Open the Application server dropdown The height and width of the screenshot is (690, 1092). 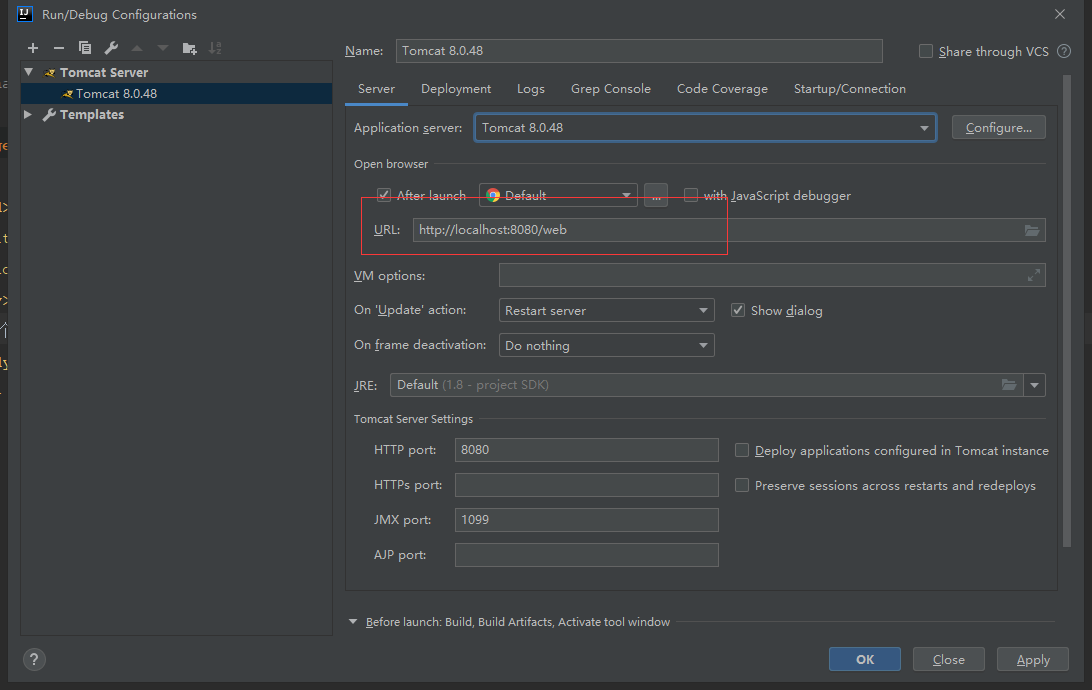[x=705, y=127]
